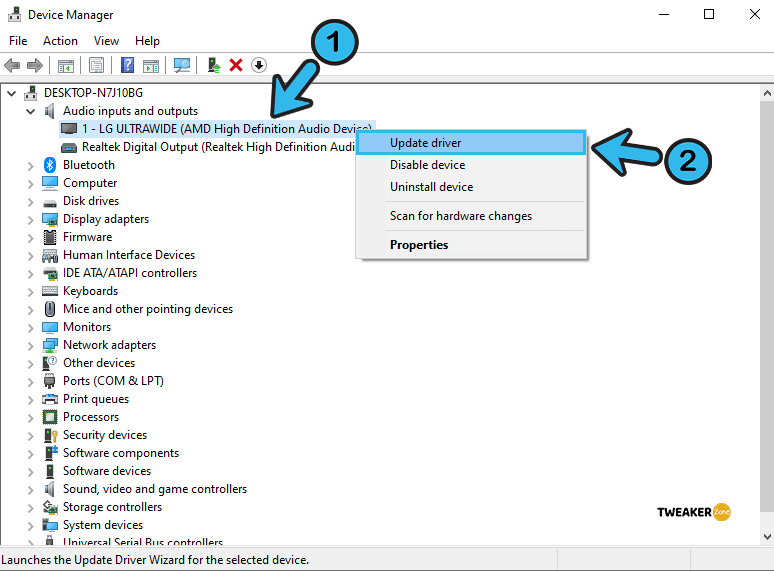
Task: Collapse the Audio inputs and outputs node
Action: click(x=31, y=111)
